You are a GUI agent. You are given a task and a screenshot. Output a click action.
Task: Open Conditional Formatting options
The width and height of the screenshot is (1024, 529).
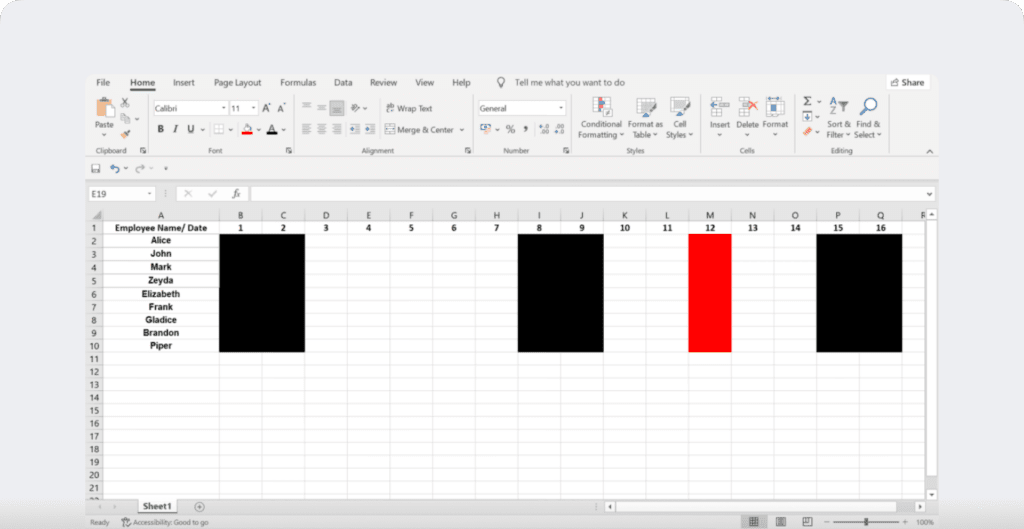point(601,107)
